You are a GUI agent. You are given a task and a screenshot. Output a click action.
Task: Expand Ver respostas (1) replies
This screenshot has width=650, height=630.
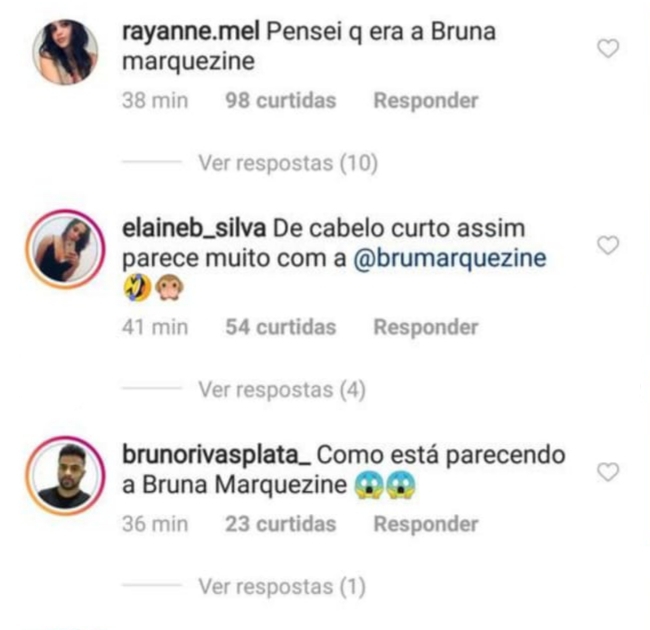[x=282, y=586]
